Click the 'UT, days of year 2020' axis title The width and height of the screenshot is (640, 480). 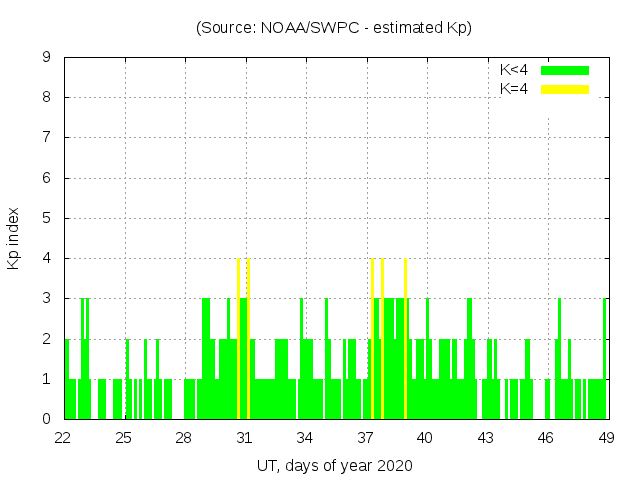333,465
